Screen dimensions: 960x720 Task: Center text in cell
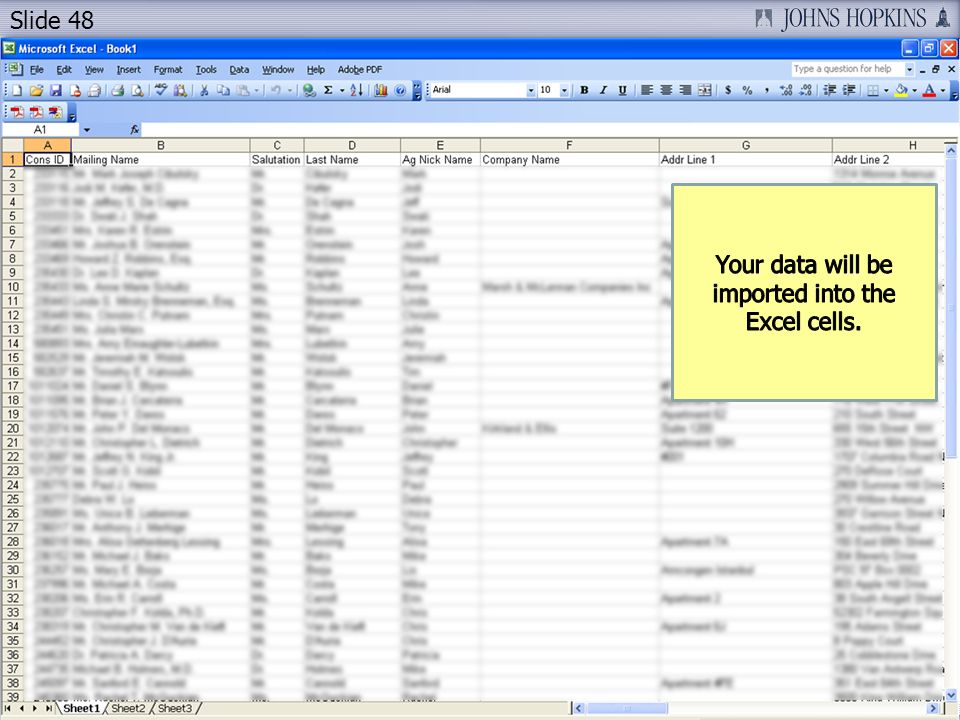[x=666, y=91]
